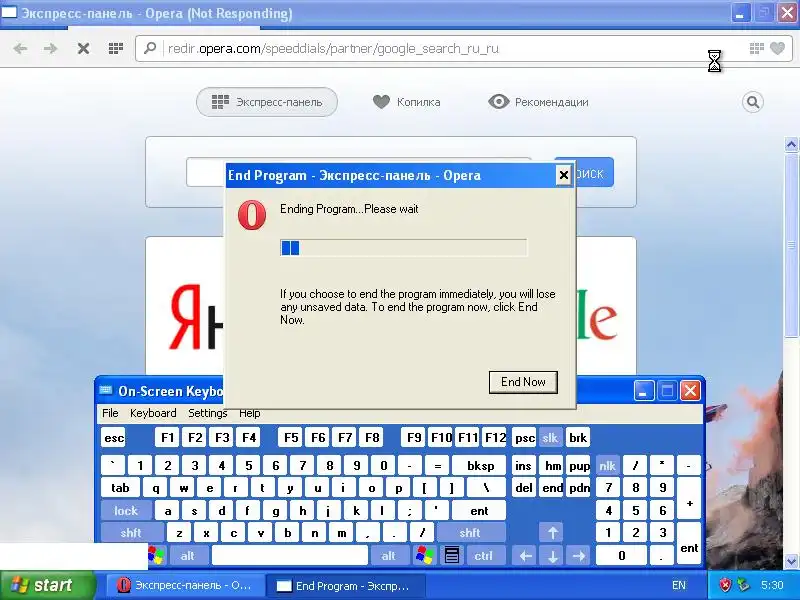800x600 pixels.
Task: Click the F12 key on On-Screen Keyboard
Action: 494,438
